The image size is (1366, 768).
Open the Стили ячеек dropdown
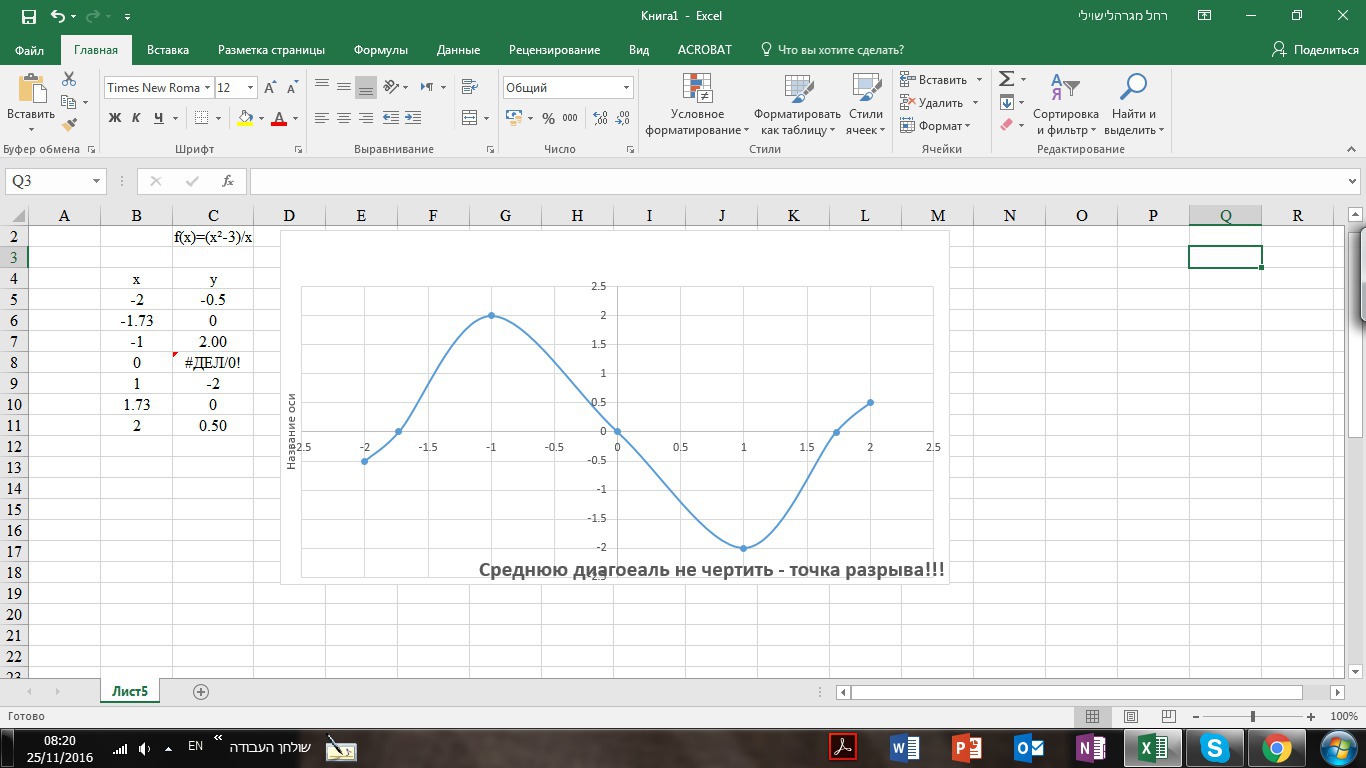pos(866,104)
